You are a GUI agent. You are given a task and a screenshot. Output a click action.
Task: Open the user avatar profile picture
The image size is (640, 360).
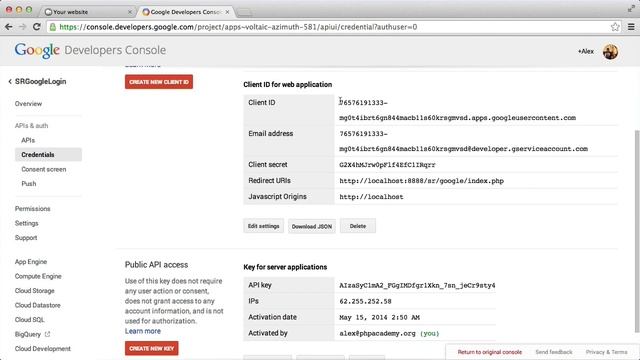610,51
